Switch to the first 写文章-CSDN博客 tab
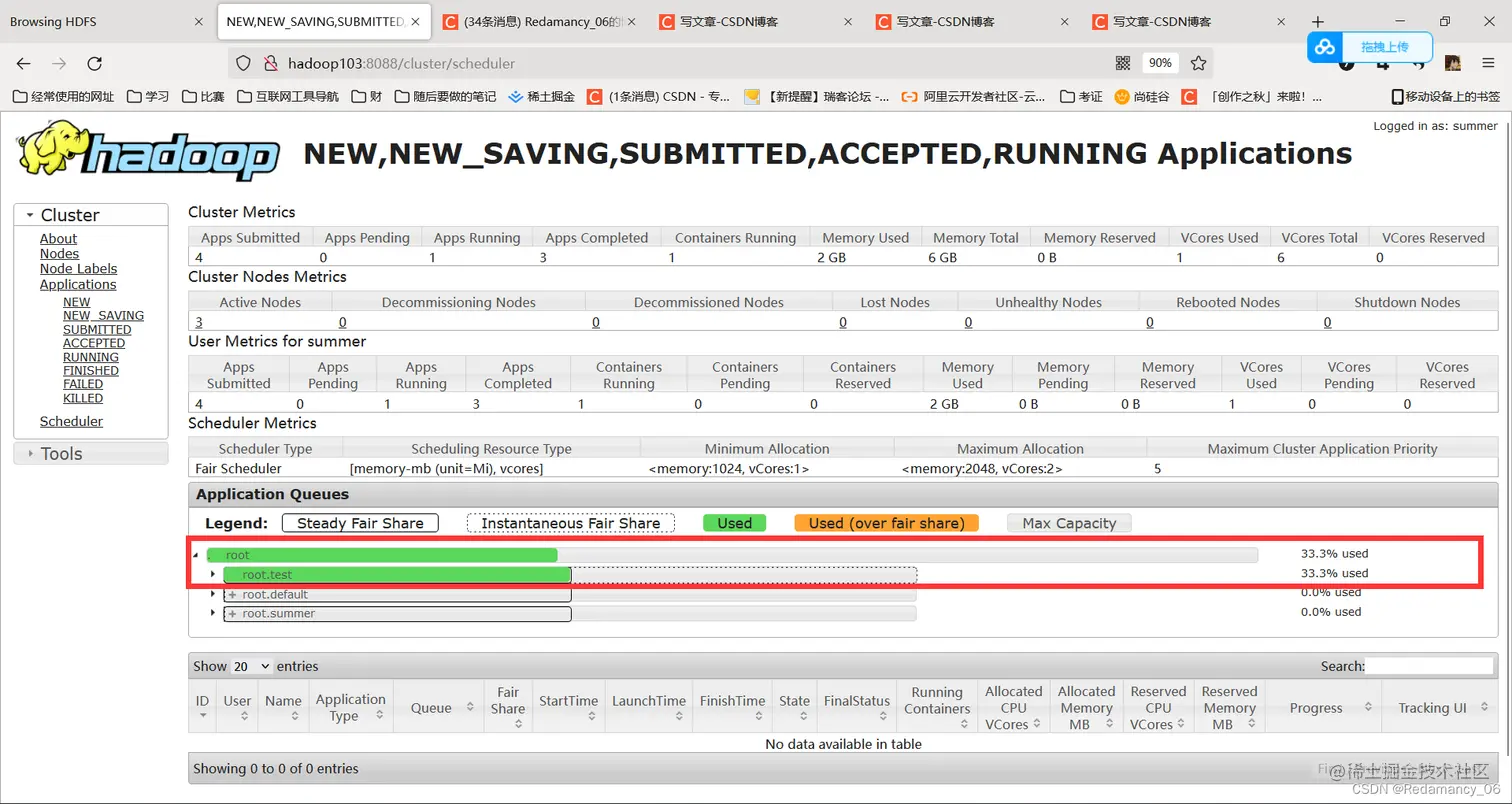 point(757,21)
